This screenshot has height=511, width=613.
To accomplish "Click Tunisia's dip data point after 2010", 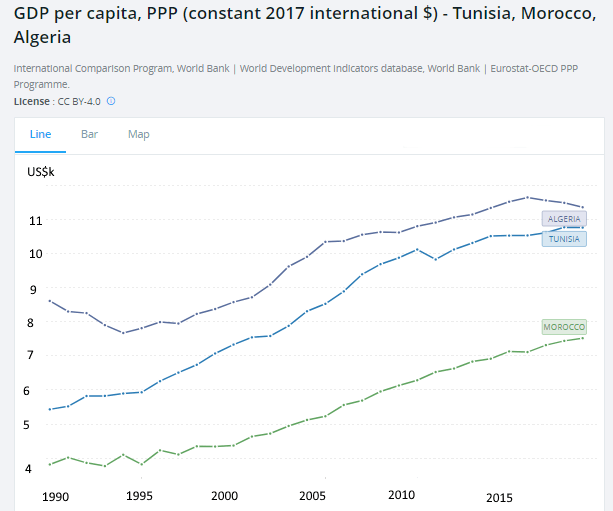I will coord(436,259).
